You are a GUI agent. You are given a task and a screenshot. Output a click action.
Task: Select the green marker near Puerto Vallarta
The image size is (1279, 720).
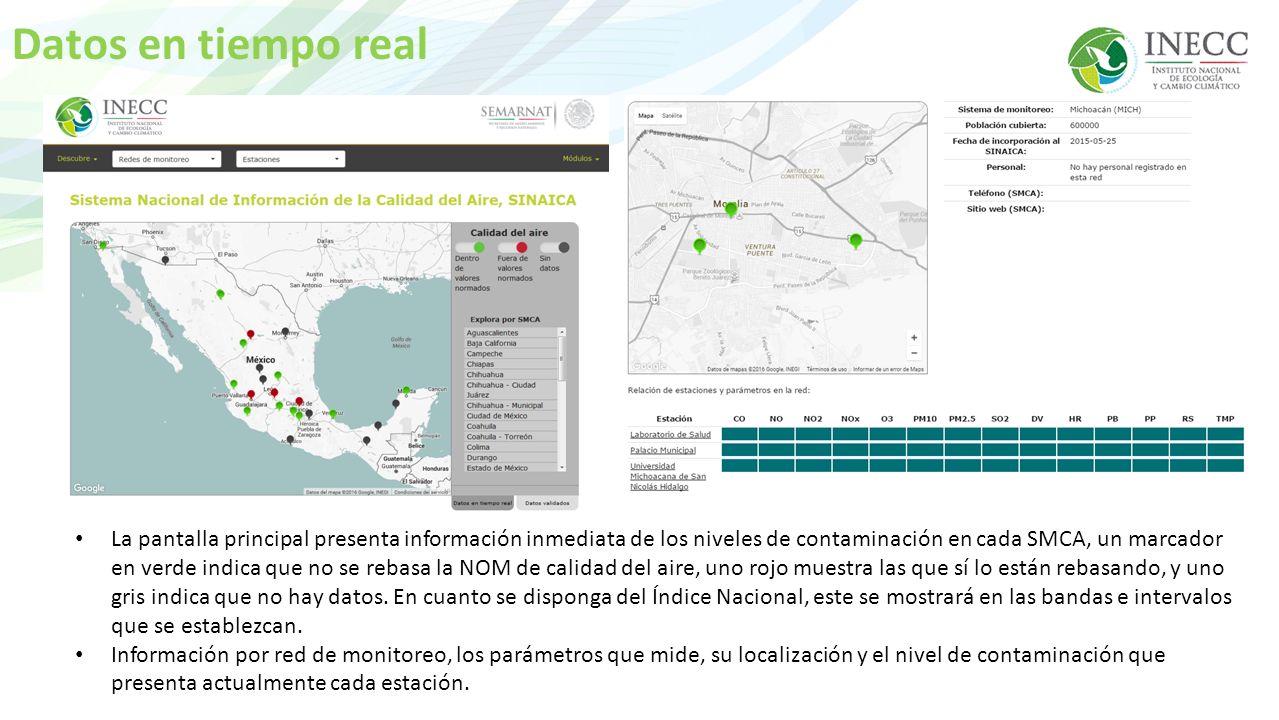pos(233,383)
